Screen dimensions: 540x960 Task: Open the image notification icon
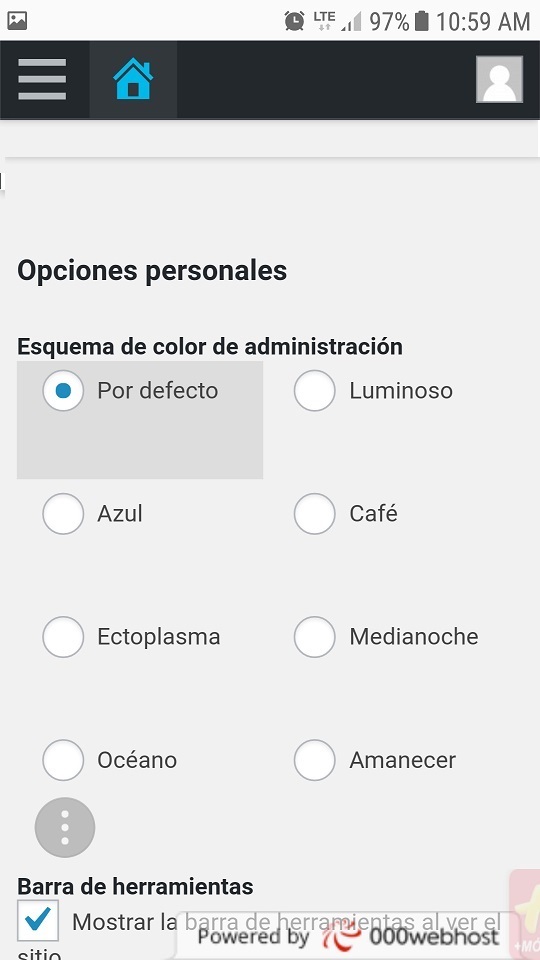(17, 21)
